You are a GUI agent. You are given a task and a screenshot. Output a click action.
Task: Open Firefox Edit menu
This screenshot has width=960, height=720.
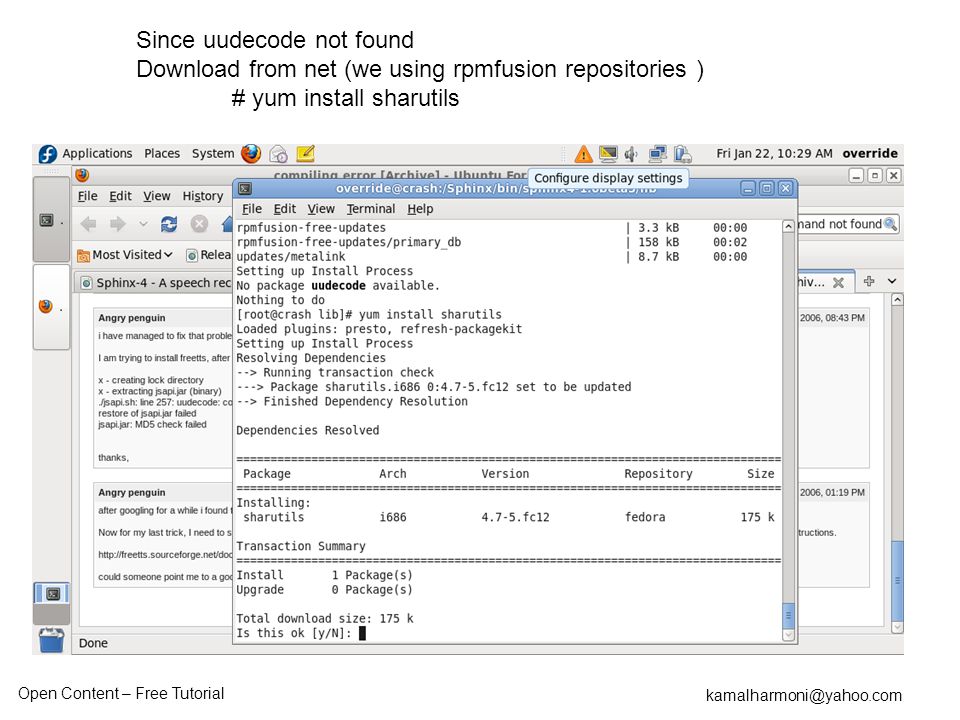[x=120, y=196]
